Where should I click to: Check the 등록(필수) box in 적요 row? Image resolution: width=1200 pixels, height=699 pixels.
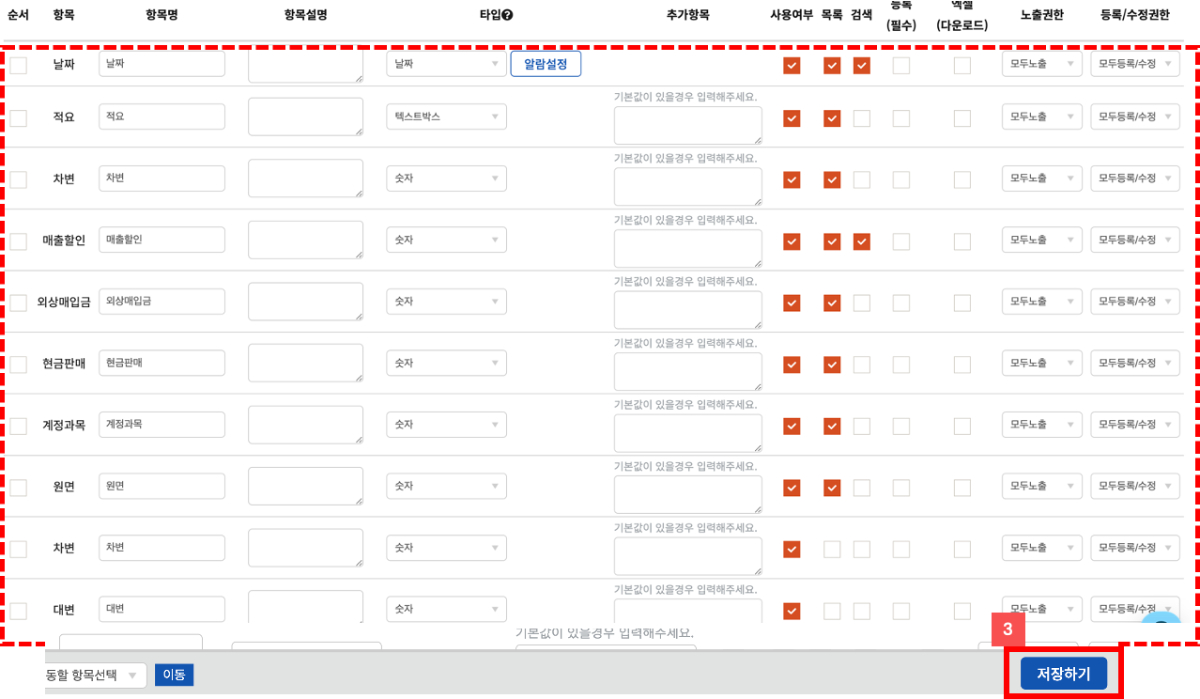click(901, 118)
